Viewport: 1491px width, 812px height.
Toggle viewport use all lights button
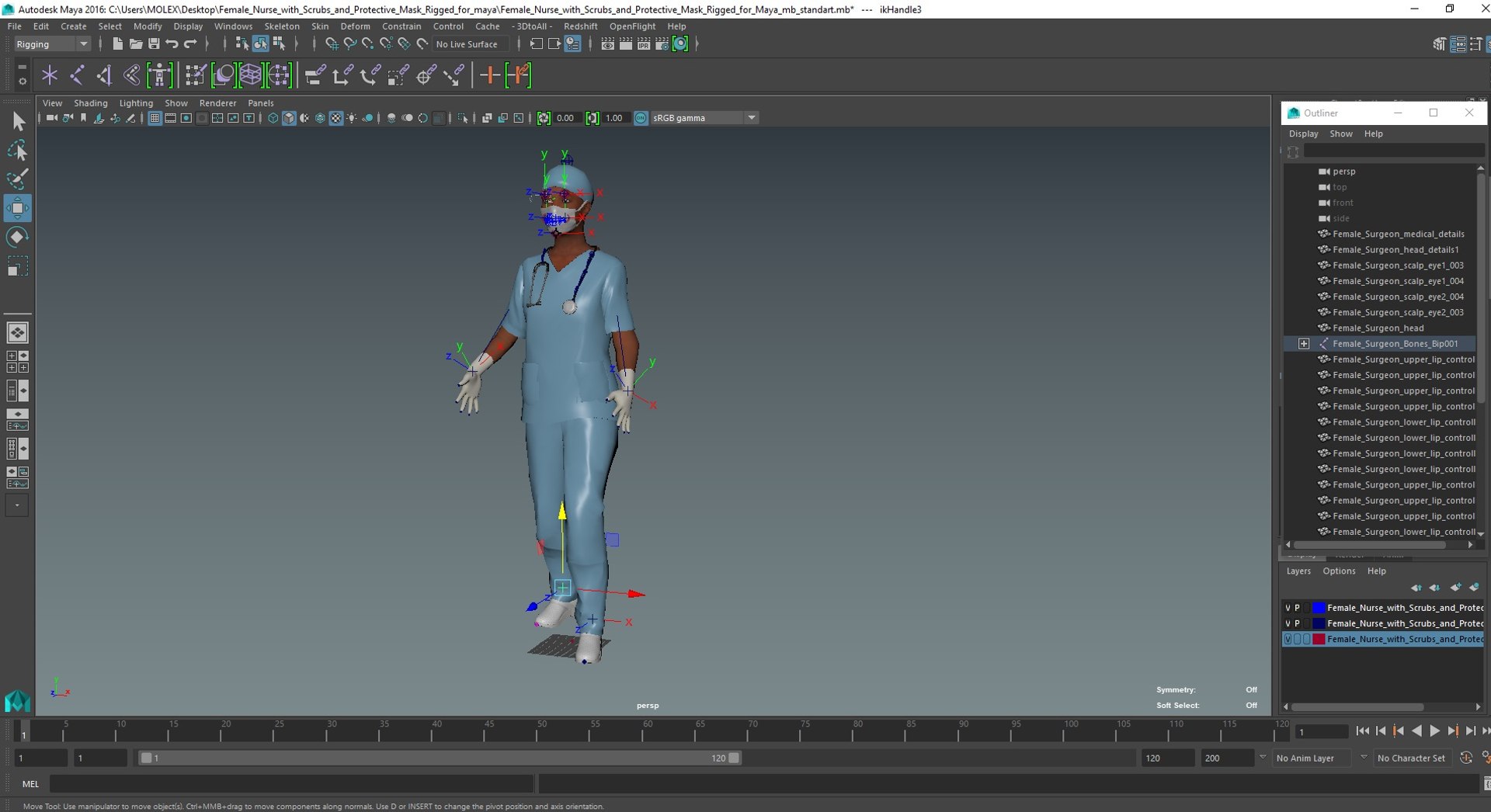coord(352,118)
